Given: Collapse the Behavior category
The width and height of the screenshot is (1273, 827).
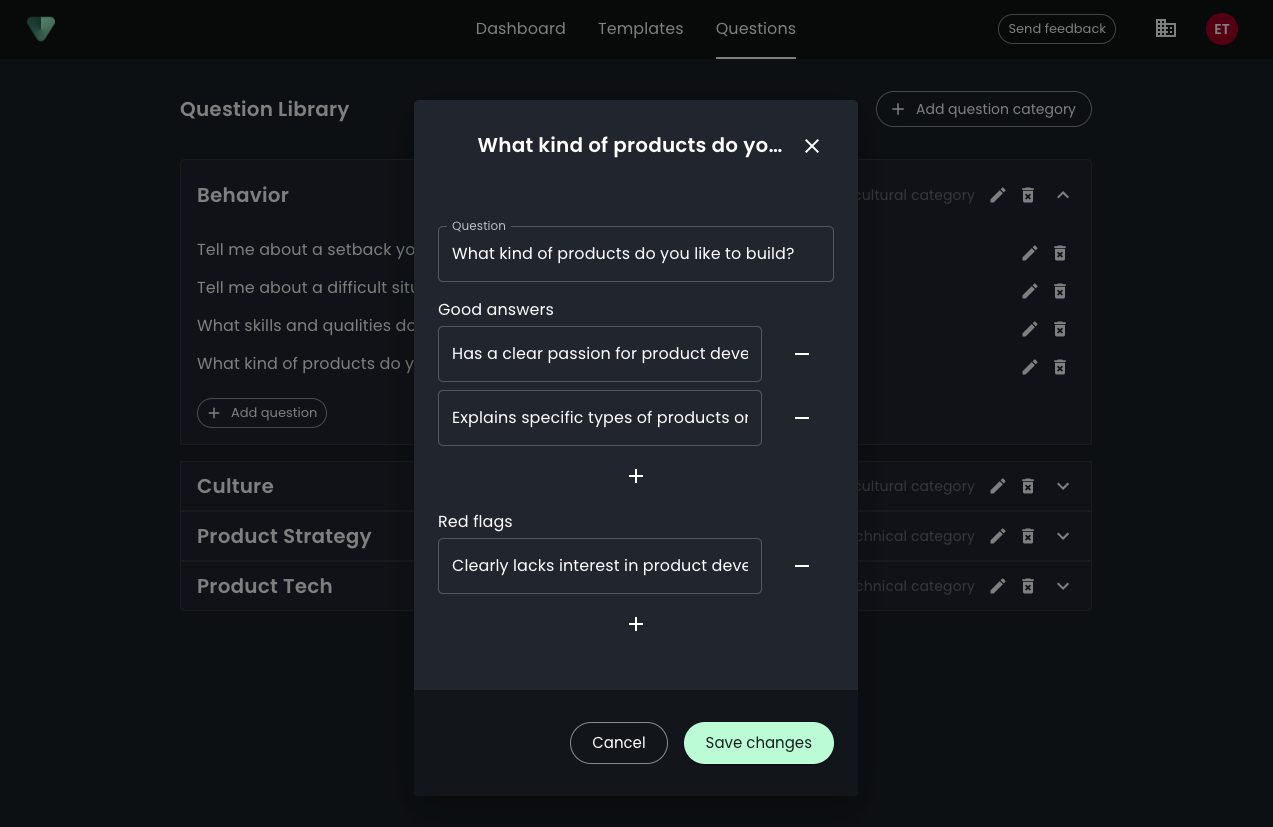Looking at the screenshot, I should (x=1063, y=195).
